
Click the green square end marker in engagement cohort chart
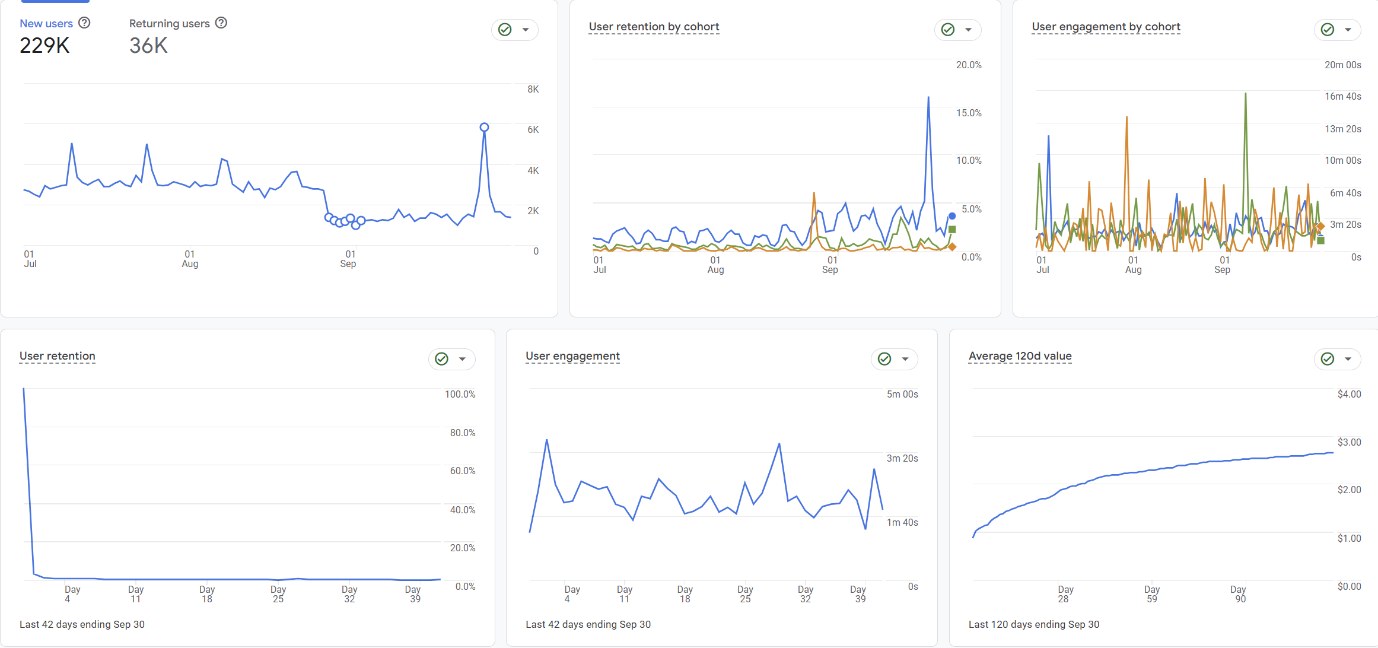[1320, 240]
